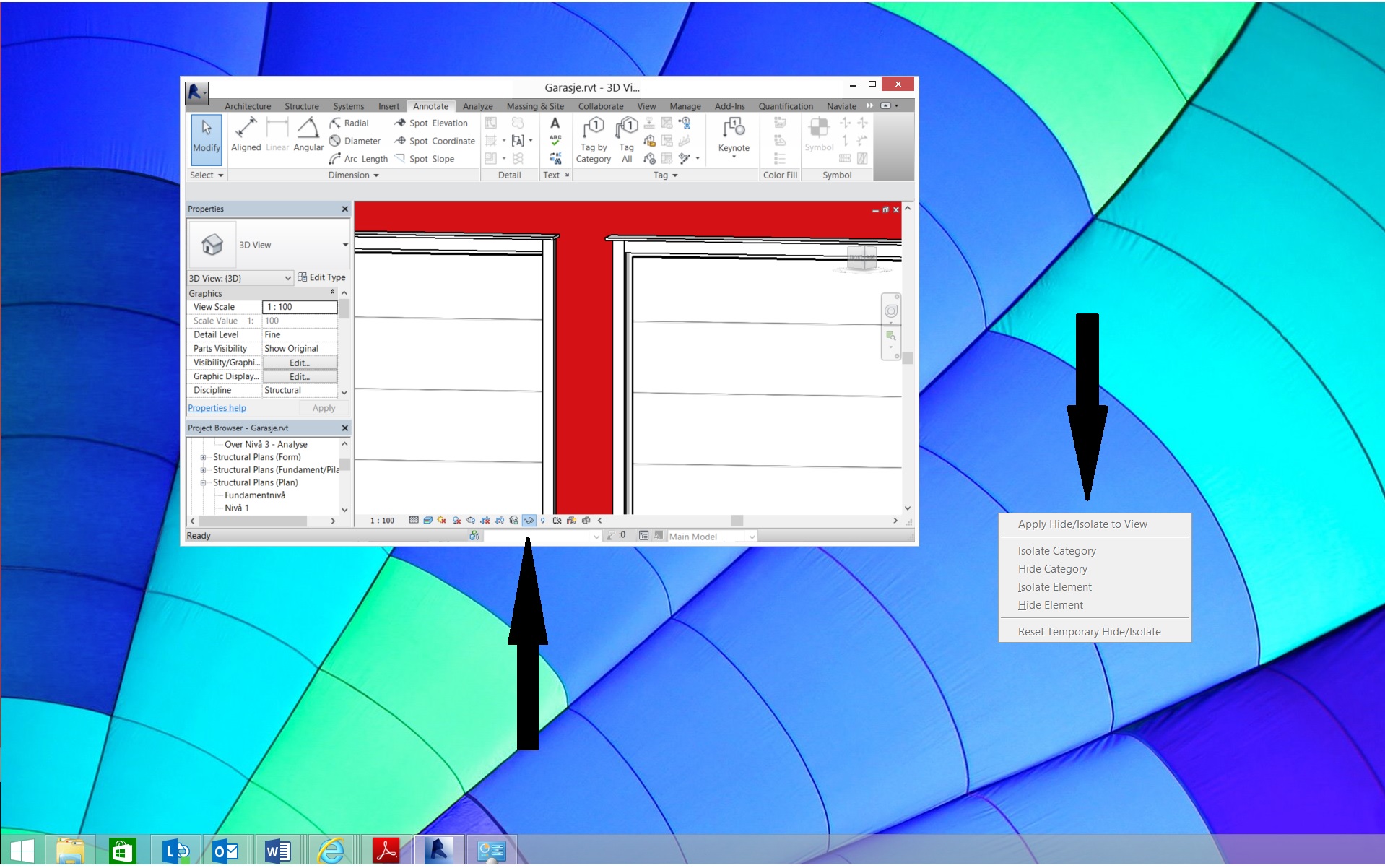Click the Reveal Hidden Elements lightbulb icon
The image size is (1385, 868).
[543, 521]
